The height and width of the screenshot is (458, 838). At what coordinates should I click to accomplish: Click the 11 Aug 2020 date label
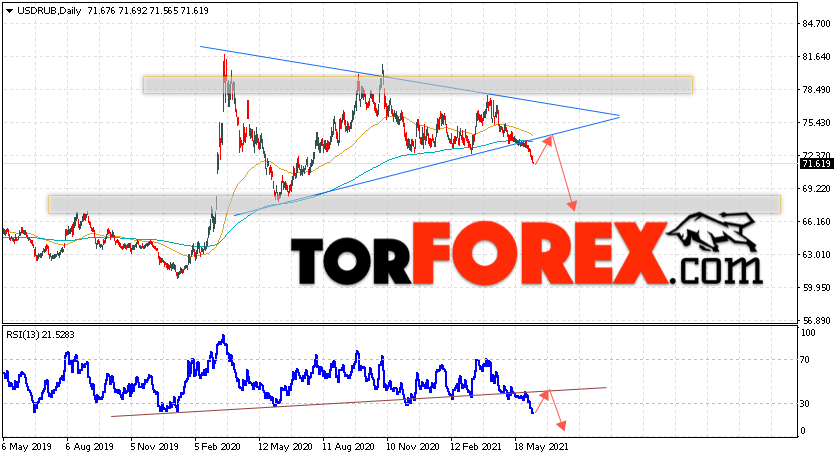(x=348, y=446)
